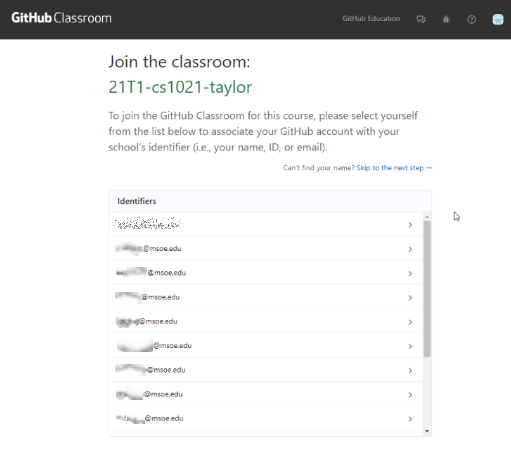The height and width of the screenshot is (456, 511).
Task: Click the GitHub Classroom logo
Action: [61, 18]
